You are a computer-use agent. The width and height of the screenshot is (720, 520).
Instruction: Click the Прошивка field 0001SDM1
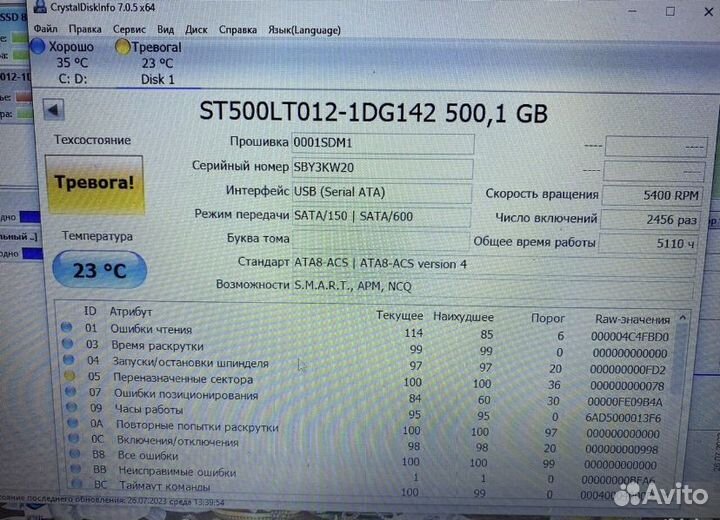click(x=383, y=143)
